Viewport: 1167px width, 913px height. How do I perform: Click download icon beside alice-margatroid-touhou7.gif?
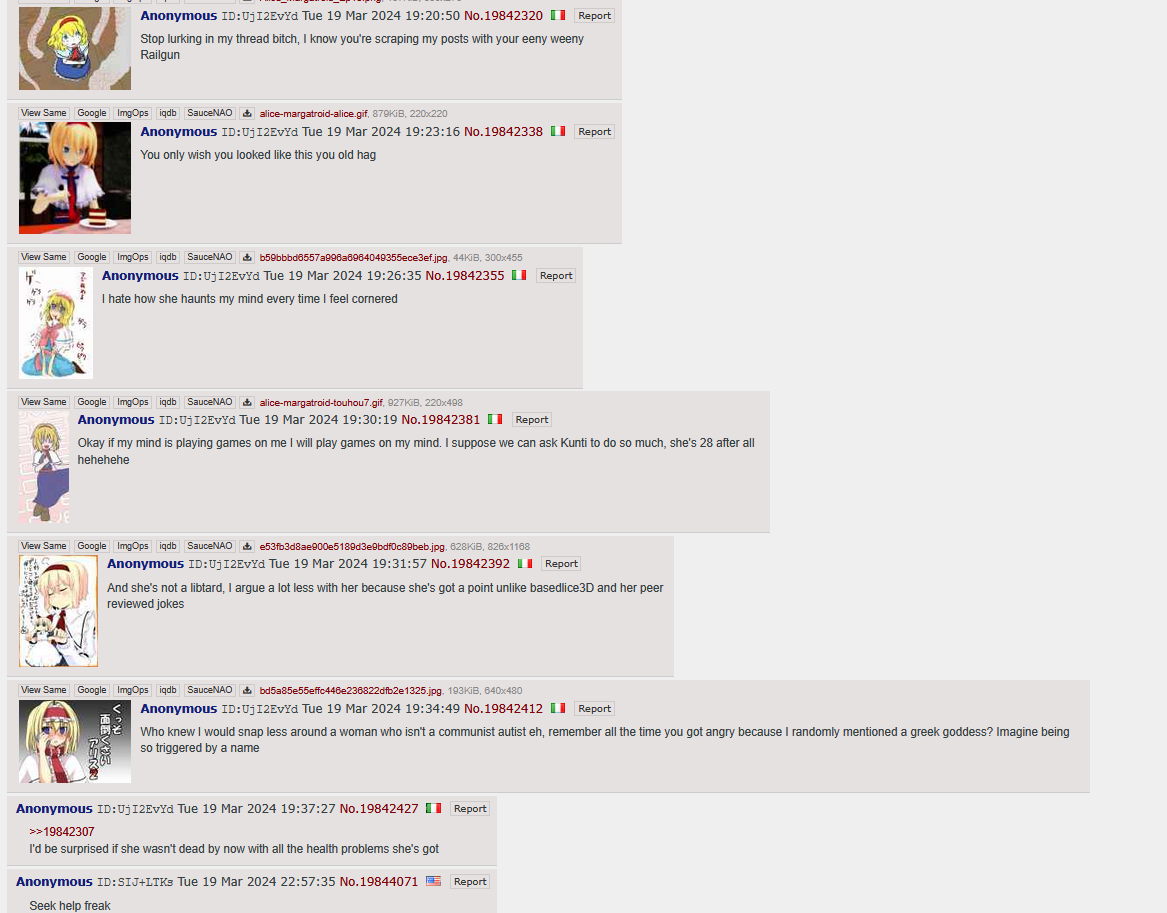click(x=247, y=402)
